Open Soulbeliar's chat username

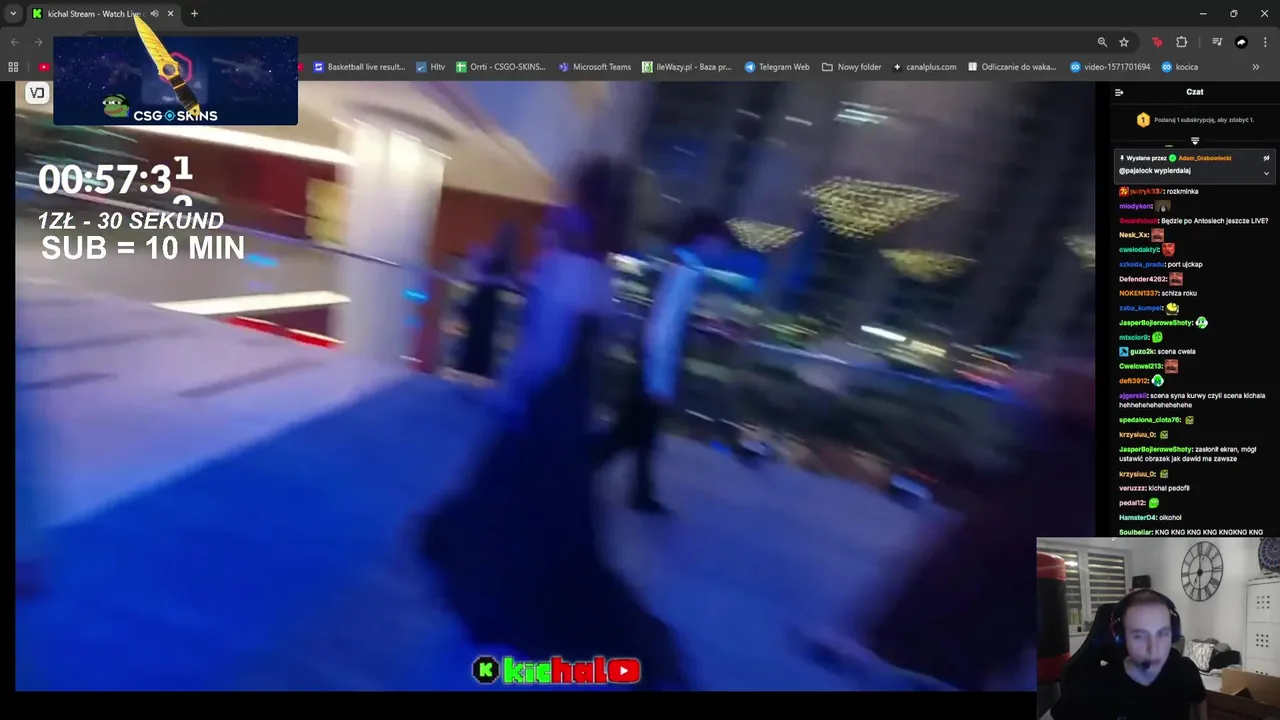(x=1135, y=532)
